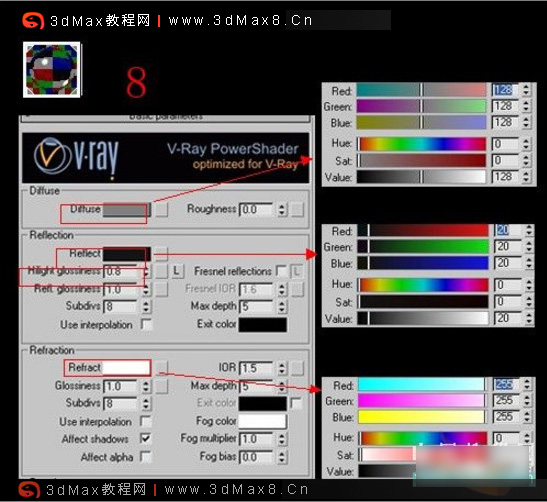Viewport: 547px width, 502px height.
Task: Enable the Fresnel reflections checkbox
Action: (x=281, y=271)
